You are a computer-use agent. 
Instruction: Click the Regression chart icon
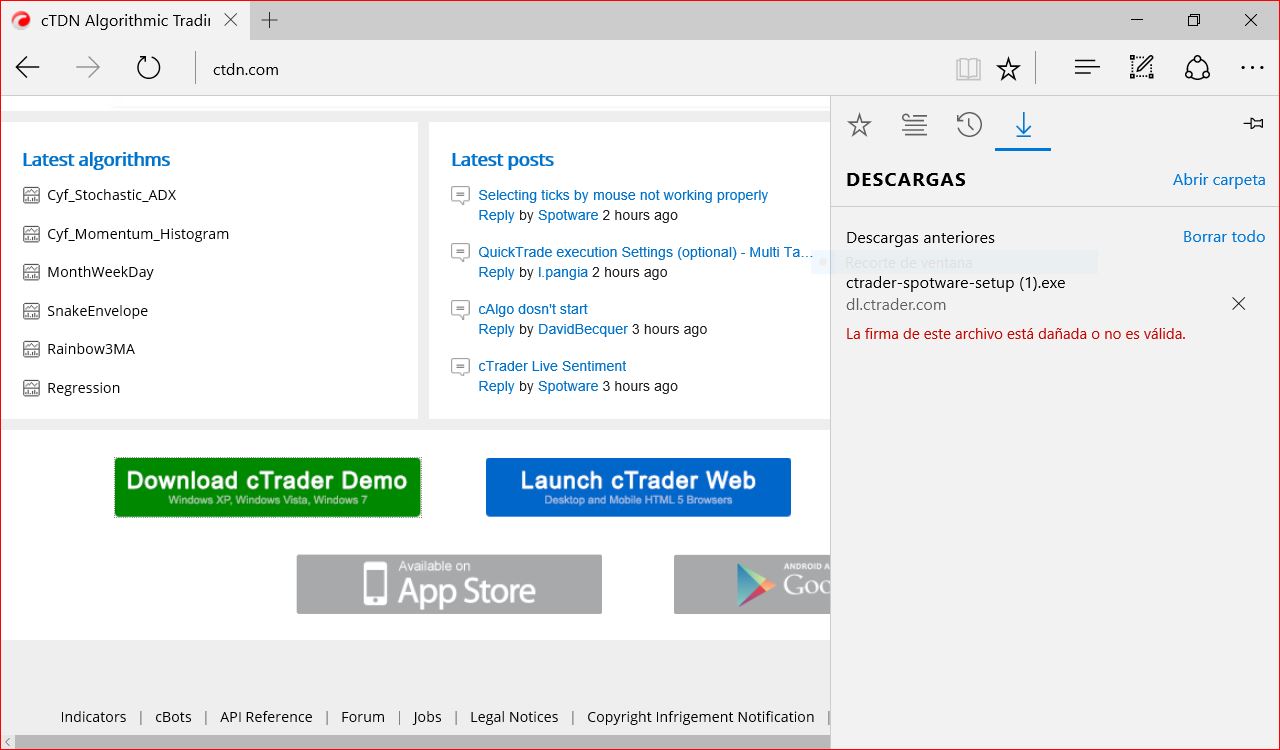pos(31,388)
